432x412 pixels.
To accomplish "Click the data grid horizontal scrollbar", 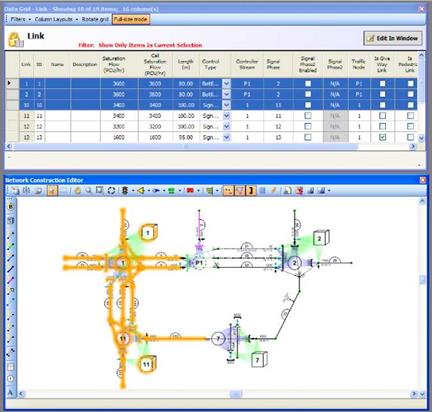I will coord(185,146).
